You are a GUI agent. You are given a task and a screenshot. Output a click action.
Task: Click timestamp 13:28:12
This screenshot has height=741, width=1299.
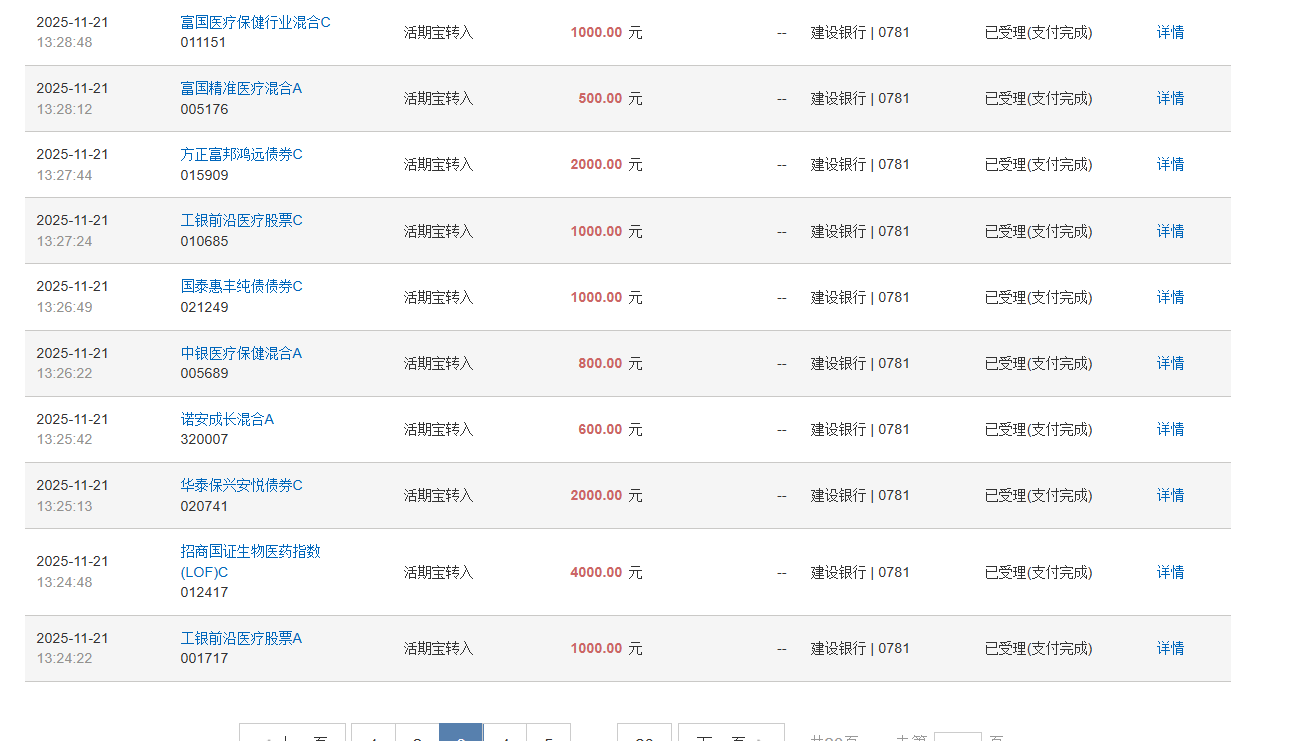64,109
